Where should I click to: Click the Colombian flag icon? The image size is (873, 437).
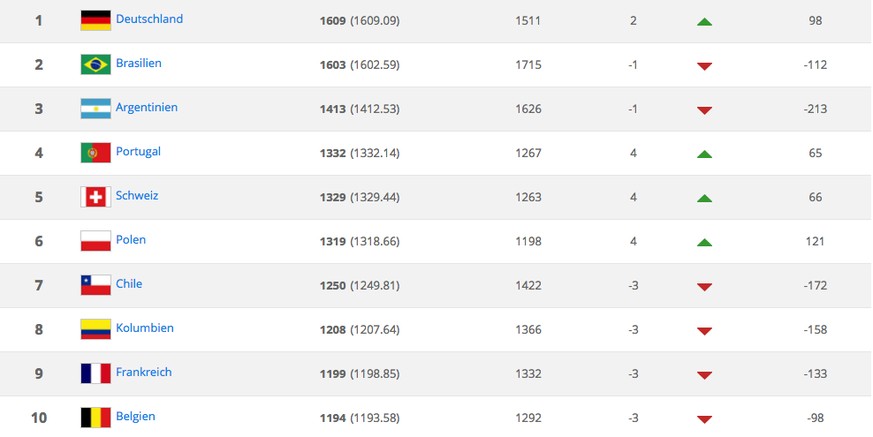[x=95, y=329]
